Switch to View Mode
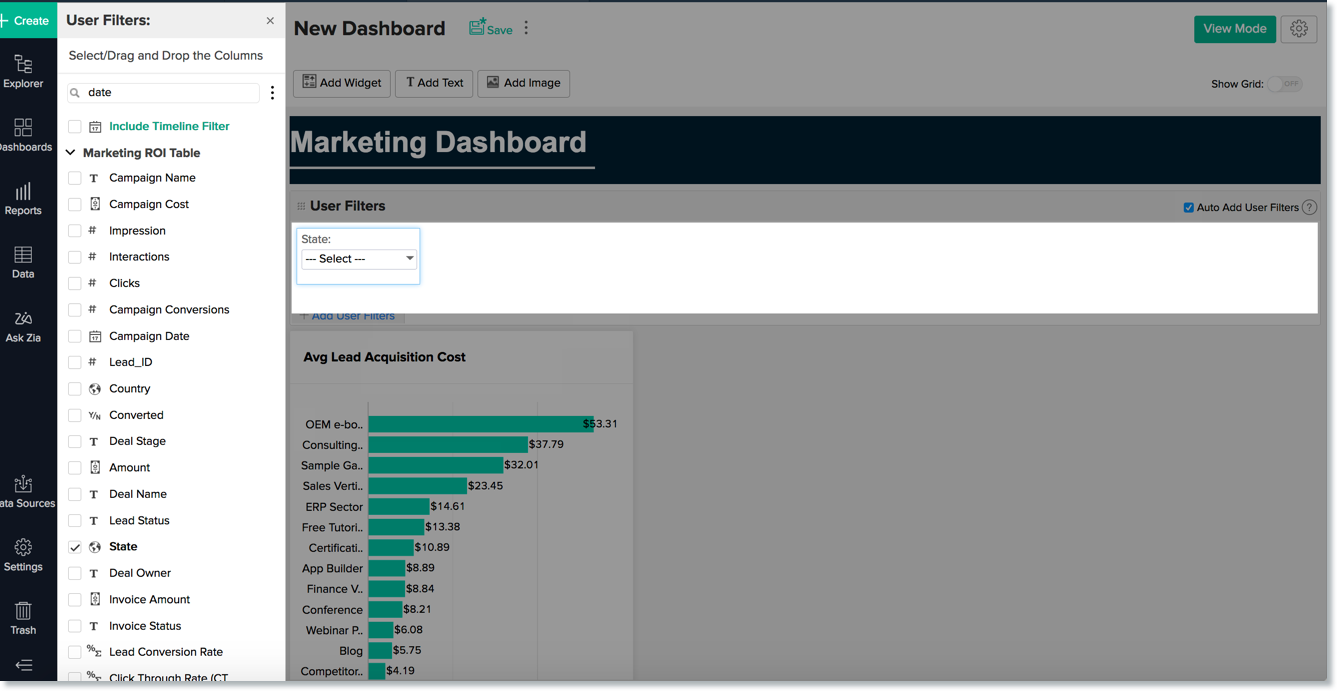The image size is (1337, 691). tap(1235, 29)
